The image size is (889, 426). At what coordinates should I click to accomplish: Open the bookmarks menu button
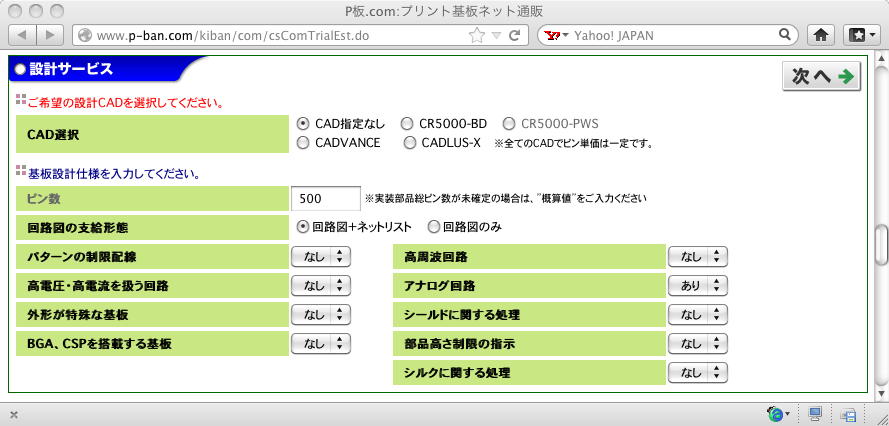(862, 35)
